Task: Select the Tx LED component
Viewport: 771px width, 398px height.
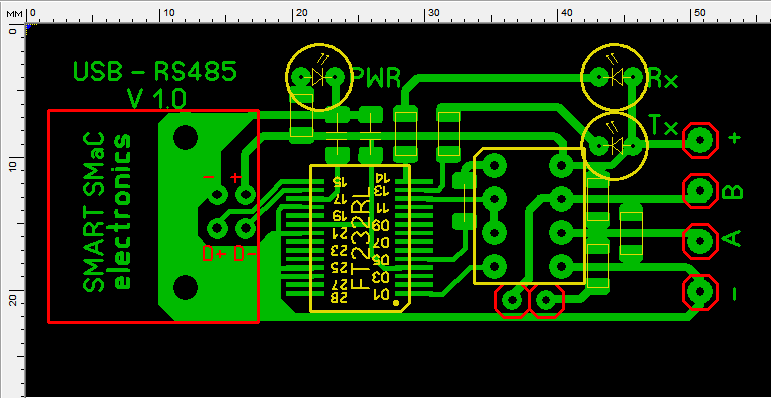Action: pyautogui.click(x=614, y=146)
